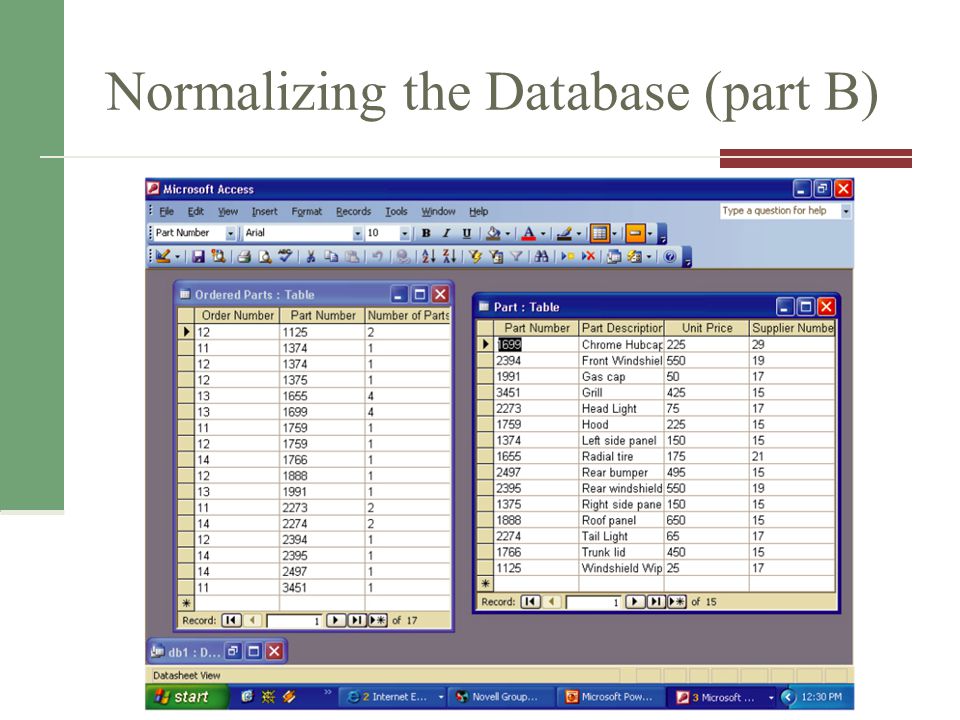Toggle Italic formatting
Screen dimensions: 960x720
pos(446,233)
